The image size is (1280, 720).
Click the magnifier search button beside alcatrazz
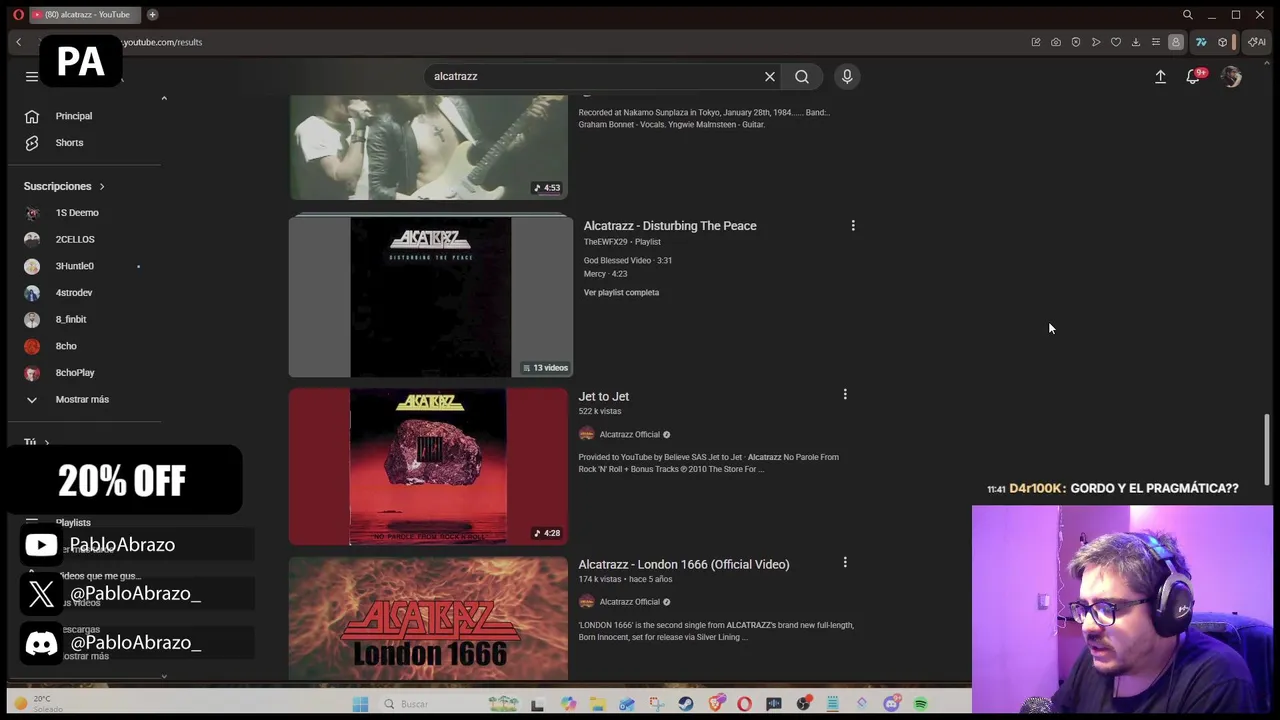[x=802, y=76]
